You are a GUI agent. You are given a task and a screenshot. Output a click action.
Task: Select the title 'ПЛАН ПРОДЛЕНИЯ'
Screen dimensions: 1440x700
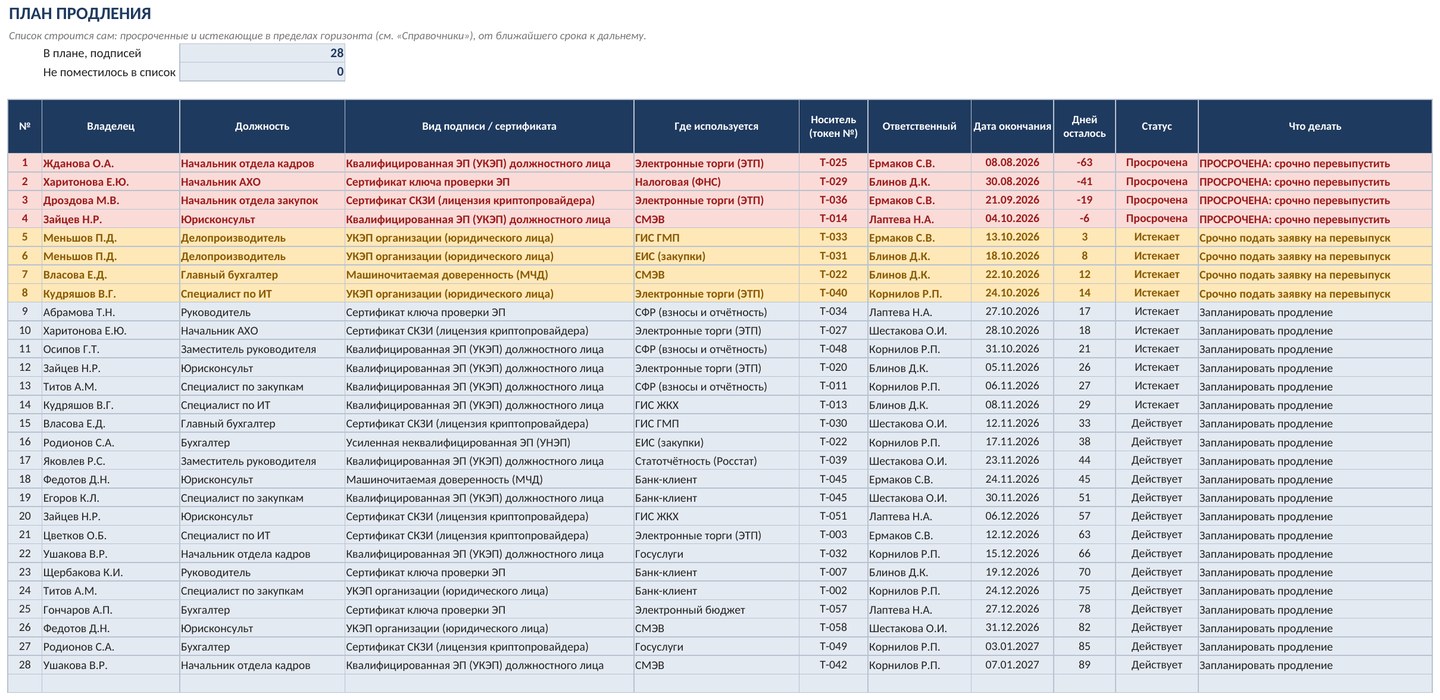(80, 14)
